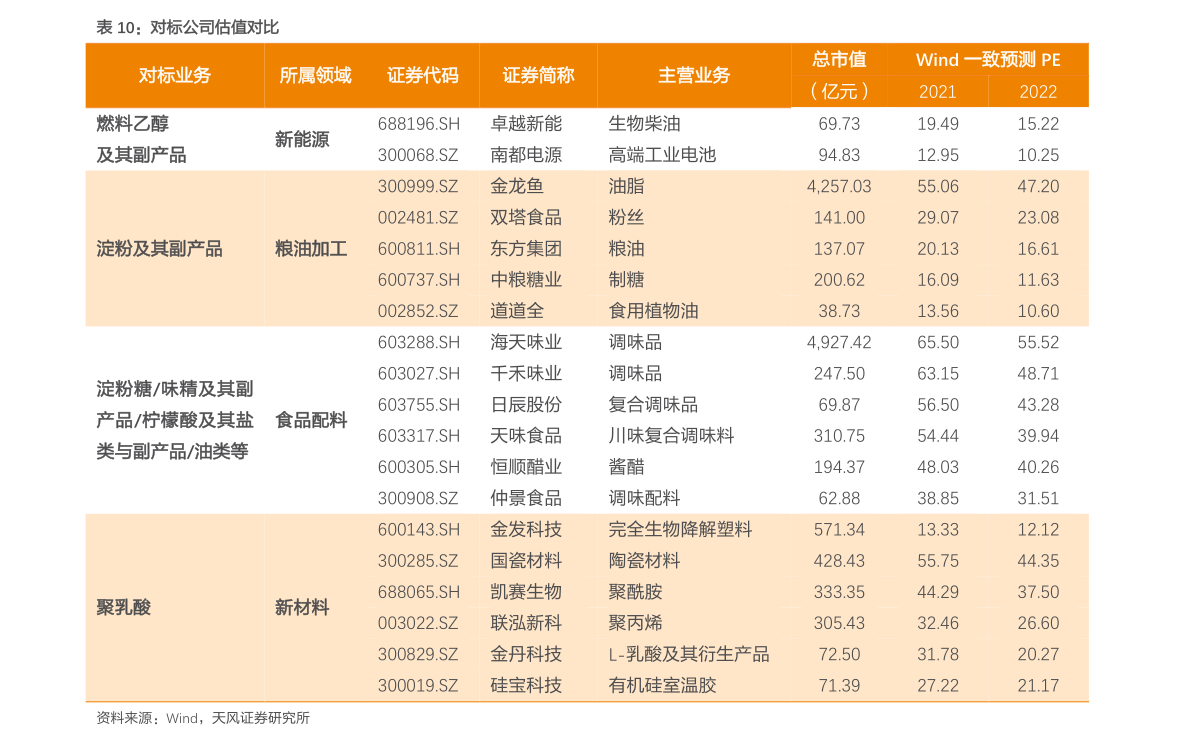This screenshot has width=1191, height=746.
Task: Select company name 硅宝科技
Action: point(526,685)
